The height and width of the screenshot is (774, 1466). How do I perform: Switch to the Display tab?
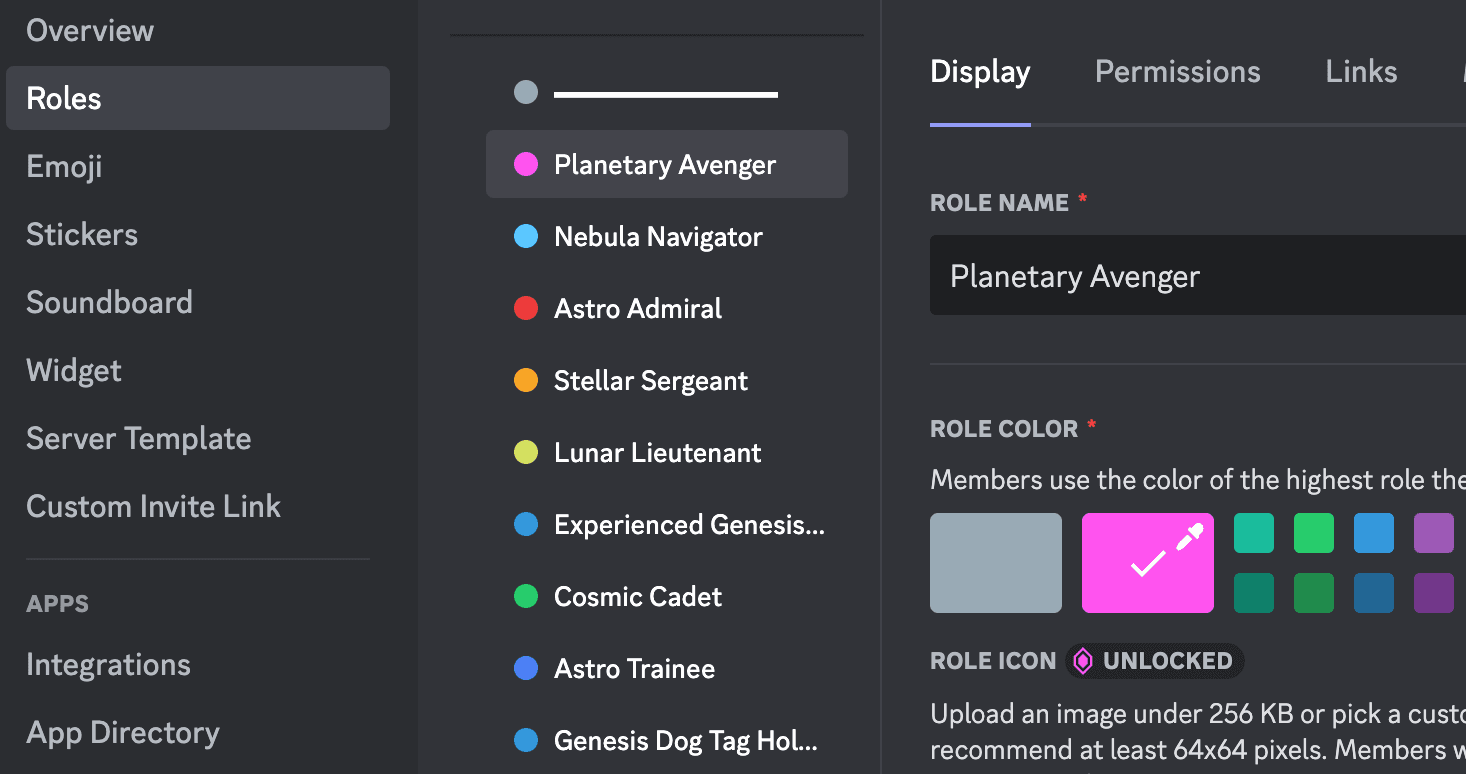(980, 72)
